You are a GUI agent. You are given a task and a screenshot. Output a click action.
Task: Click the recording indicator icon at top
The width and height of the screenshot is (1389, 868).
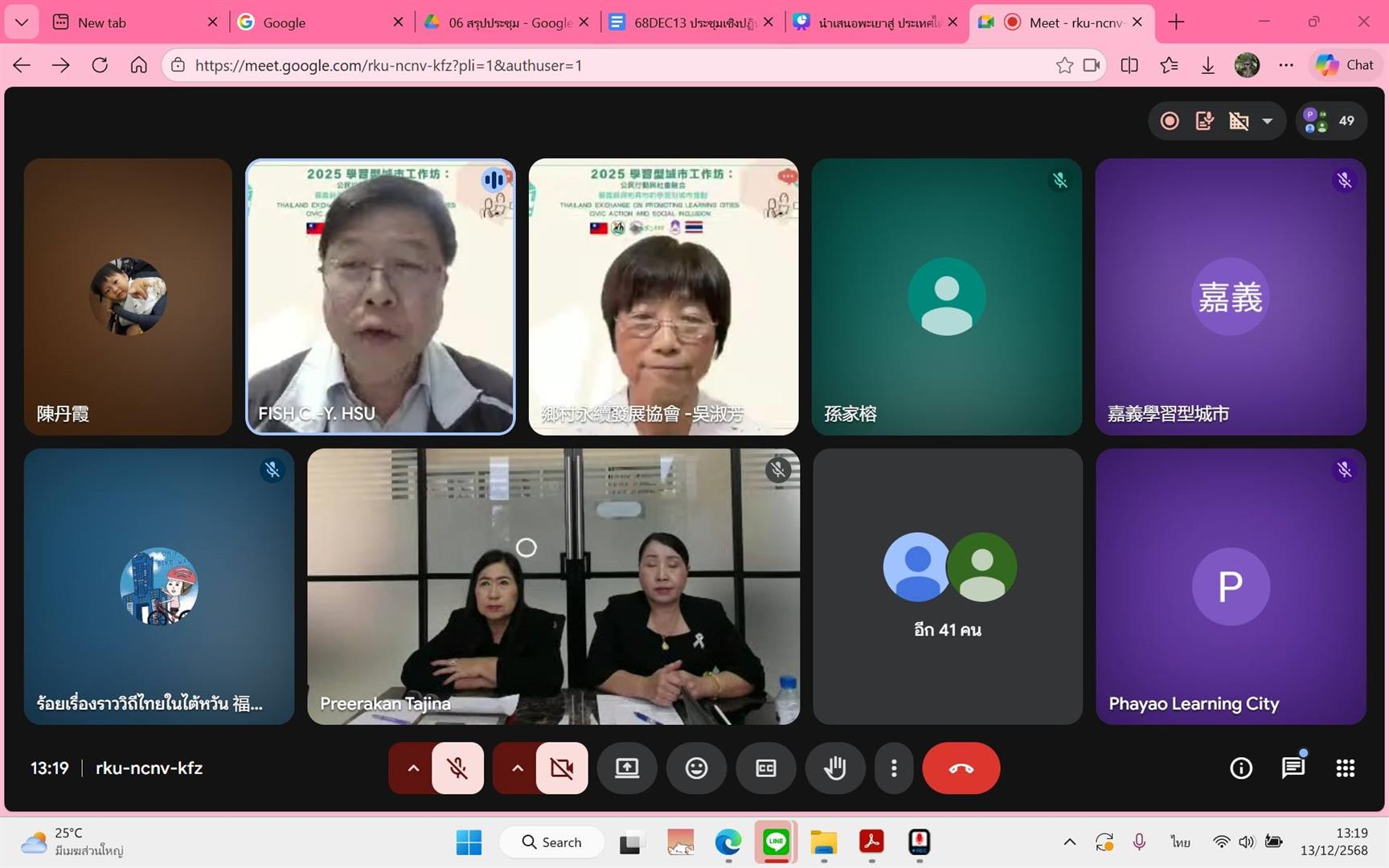[x=1170, y=121]
